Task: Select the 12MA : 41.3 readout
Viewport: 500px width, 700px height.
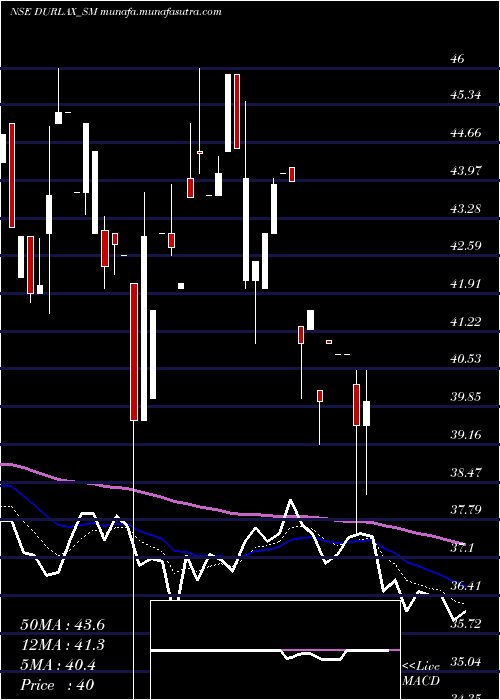Action: pos(62,645)
